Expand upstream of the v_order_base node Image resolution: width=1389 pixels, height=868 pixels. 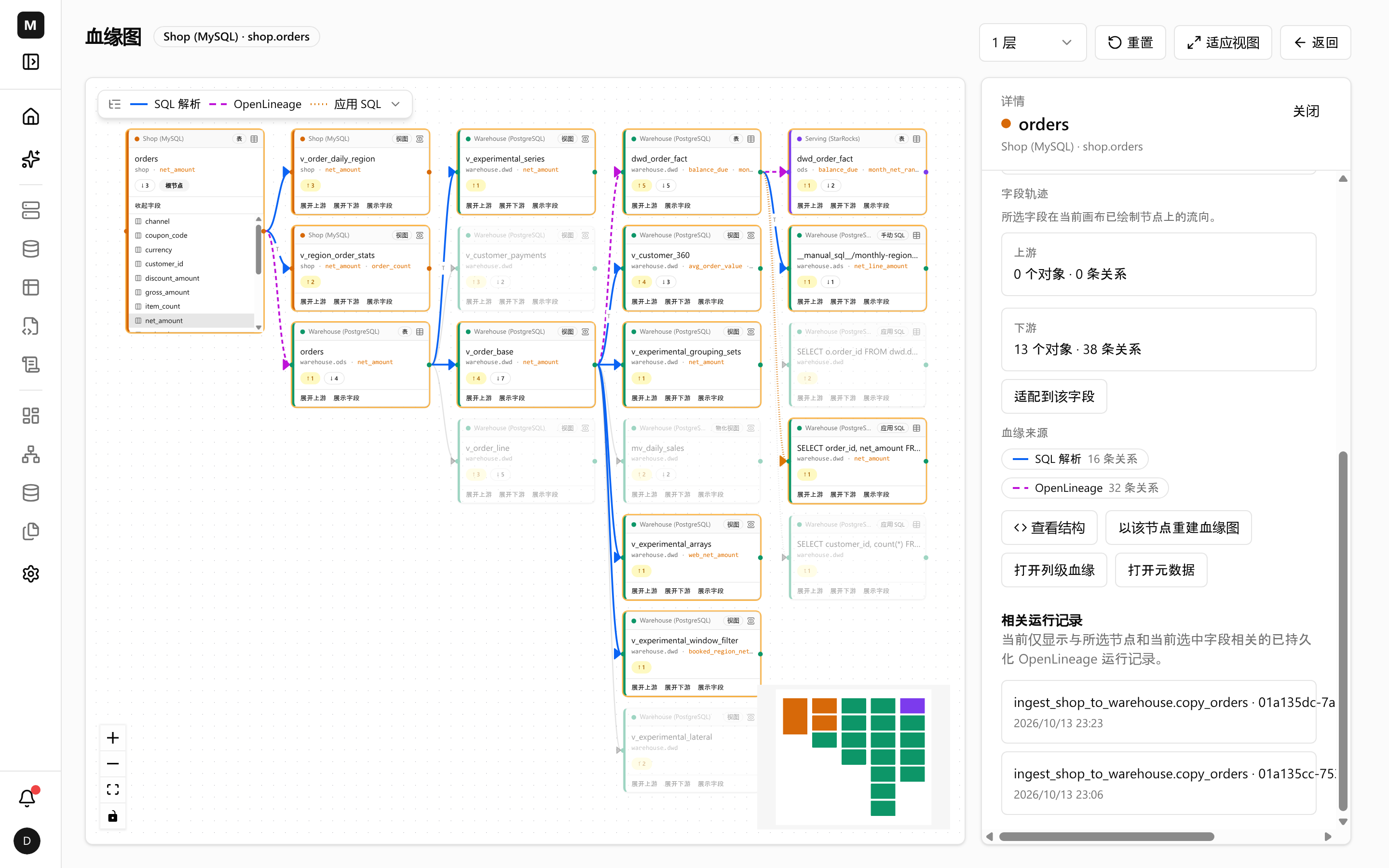(478, 398)
